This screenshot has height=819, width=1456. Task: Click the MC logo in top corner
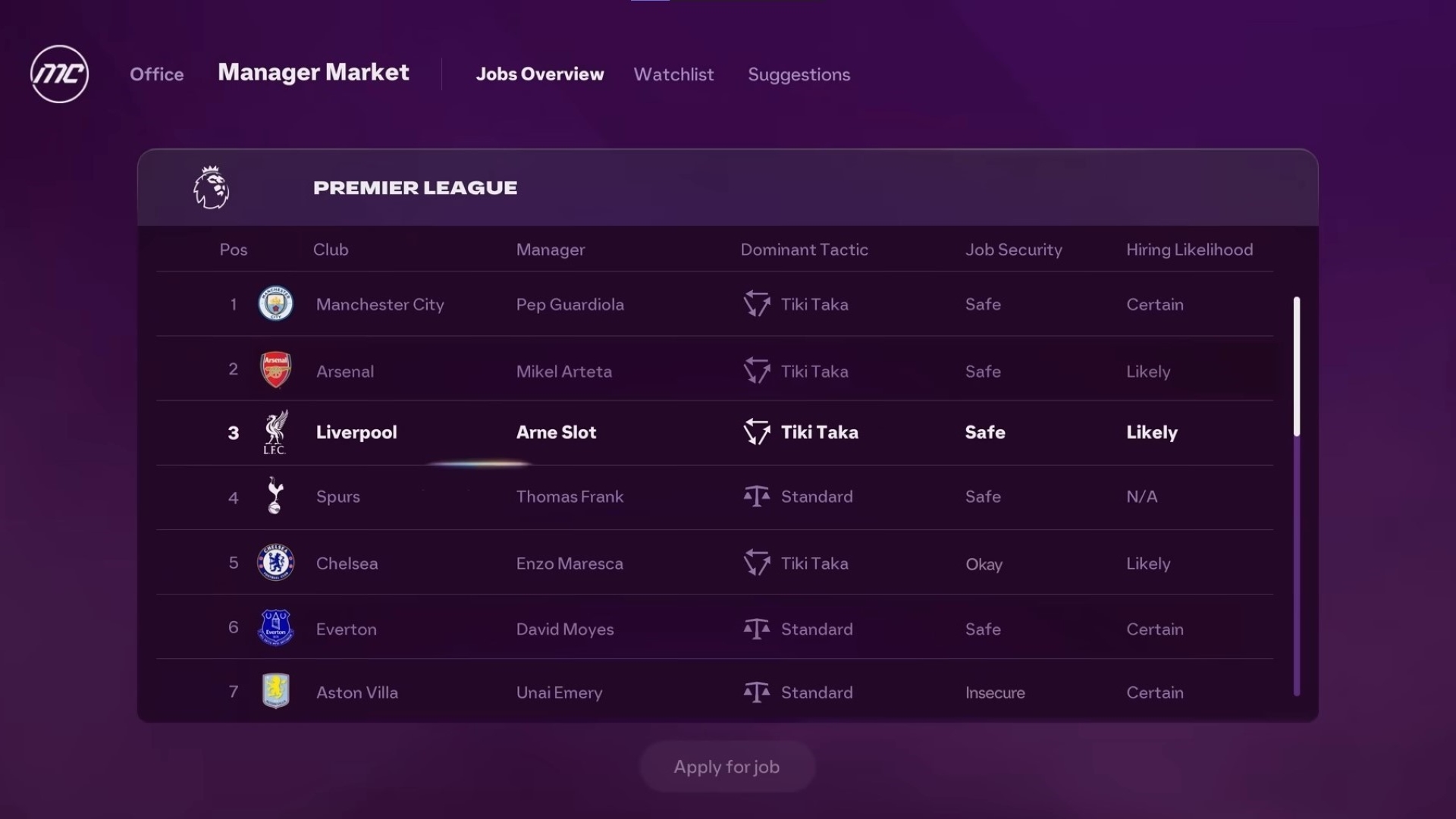point(59,74)
